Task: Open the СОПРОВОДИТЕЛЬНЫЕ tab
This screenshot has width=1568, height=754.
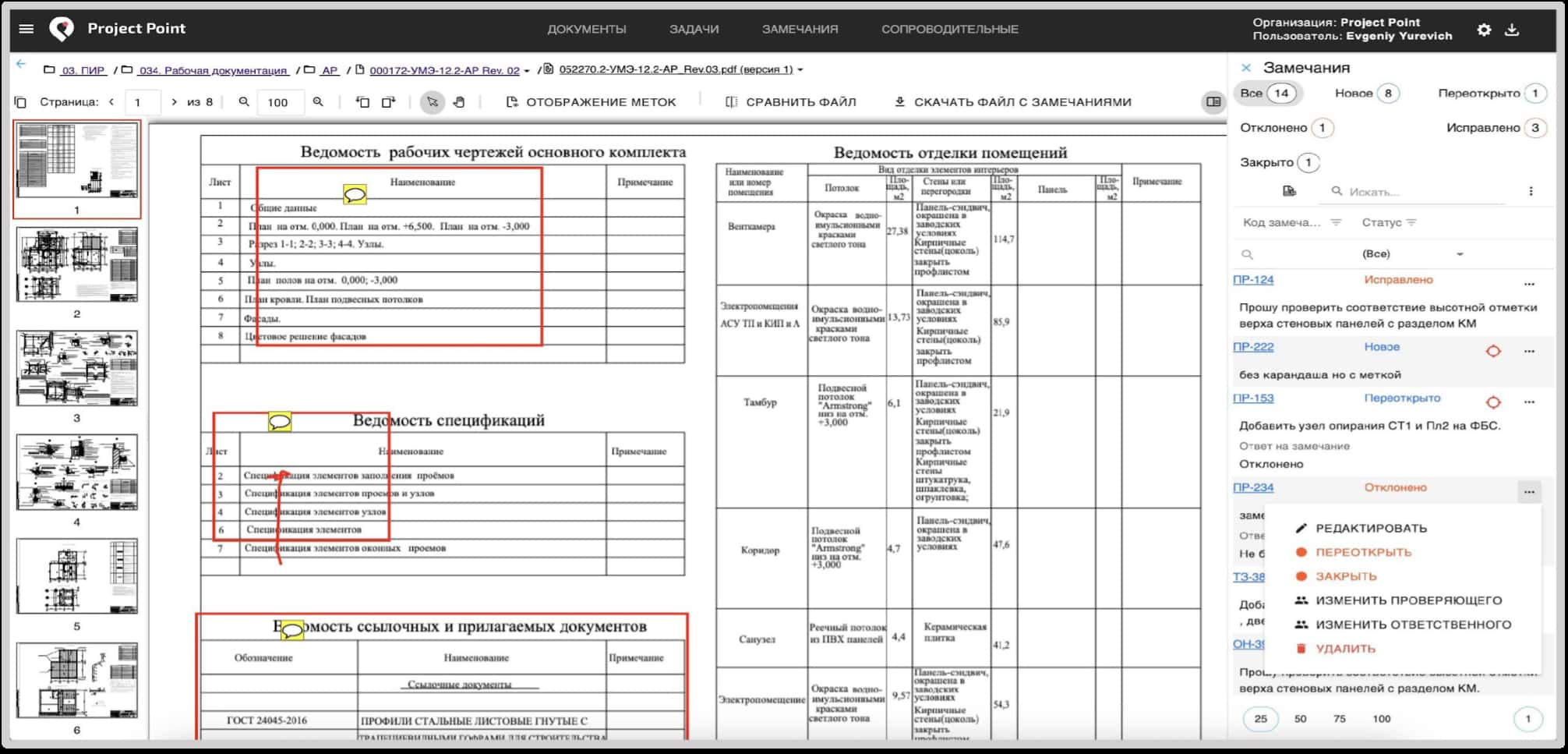Action: pyautogui.click(x=949, y=29)
